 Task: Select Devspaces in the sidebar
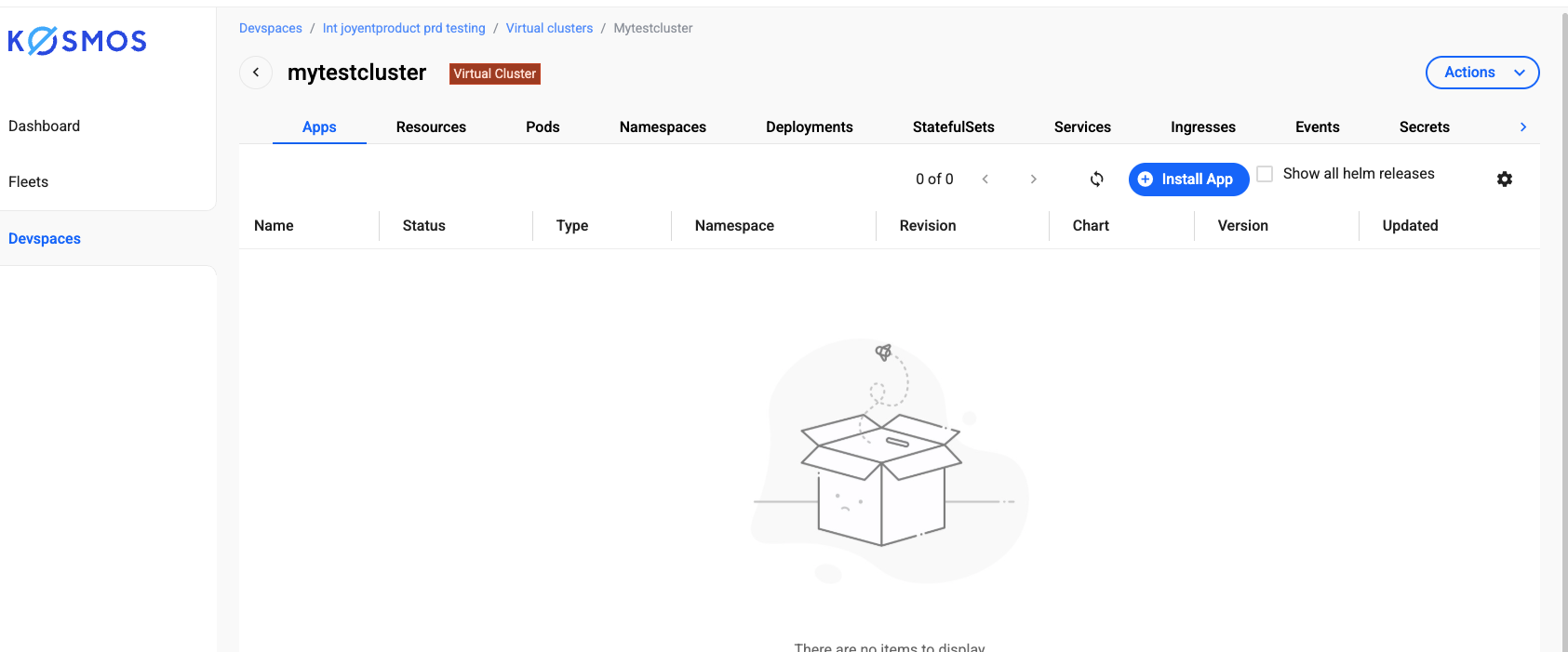[45, 239]
